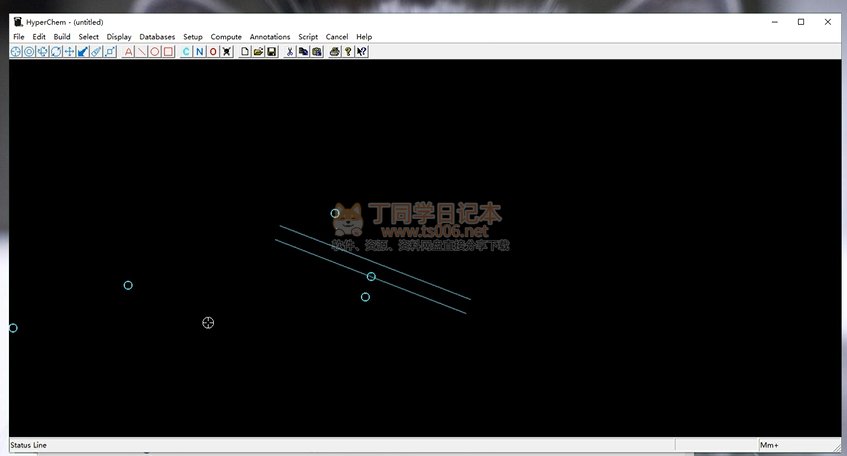Open a file using folder icon

258,52
